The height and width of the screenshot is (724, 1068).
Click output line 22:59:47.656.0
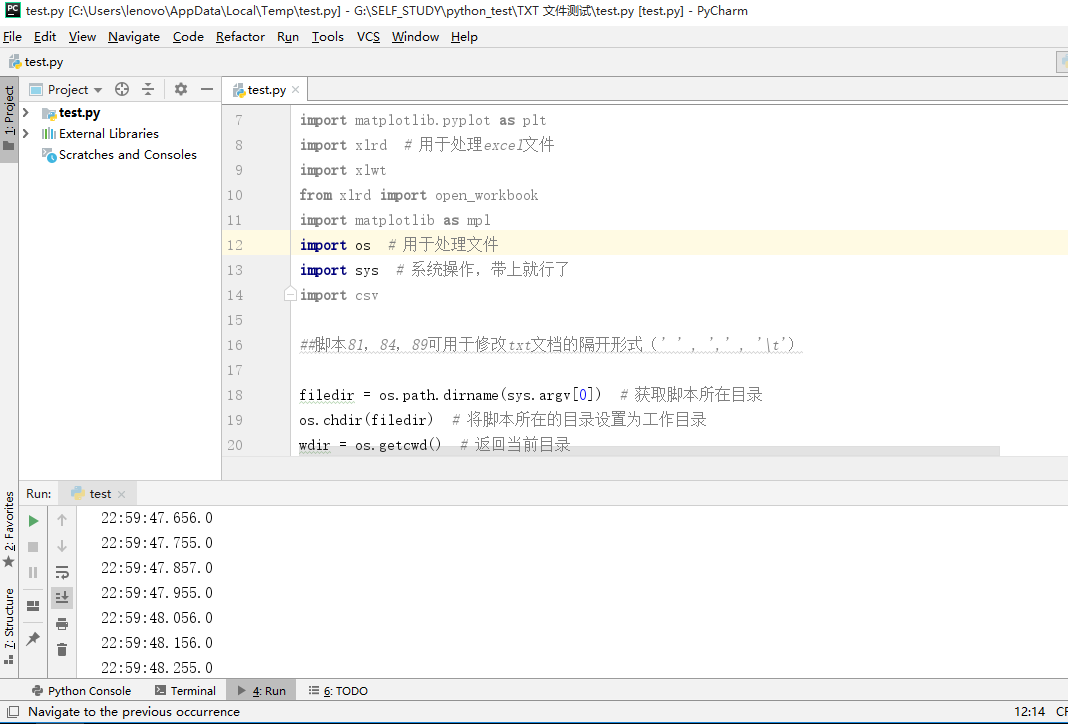pos(157,518)
